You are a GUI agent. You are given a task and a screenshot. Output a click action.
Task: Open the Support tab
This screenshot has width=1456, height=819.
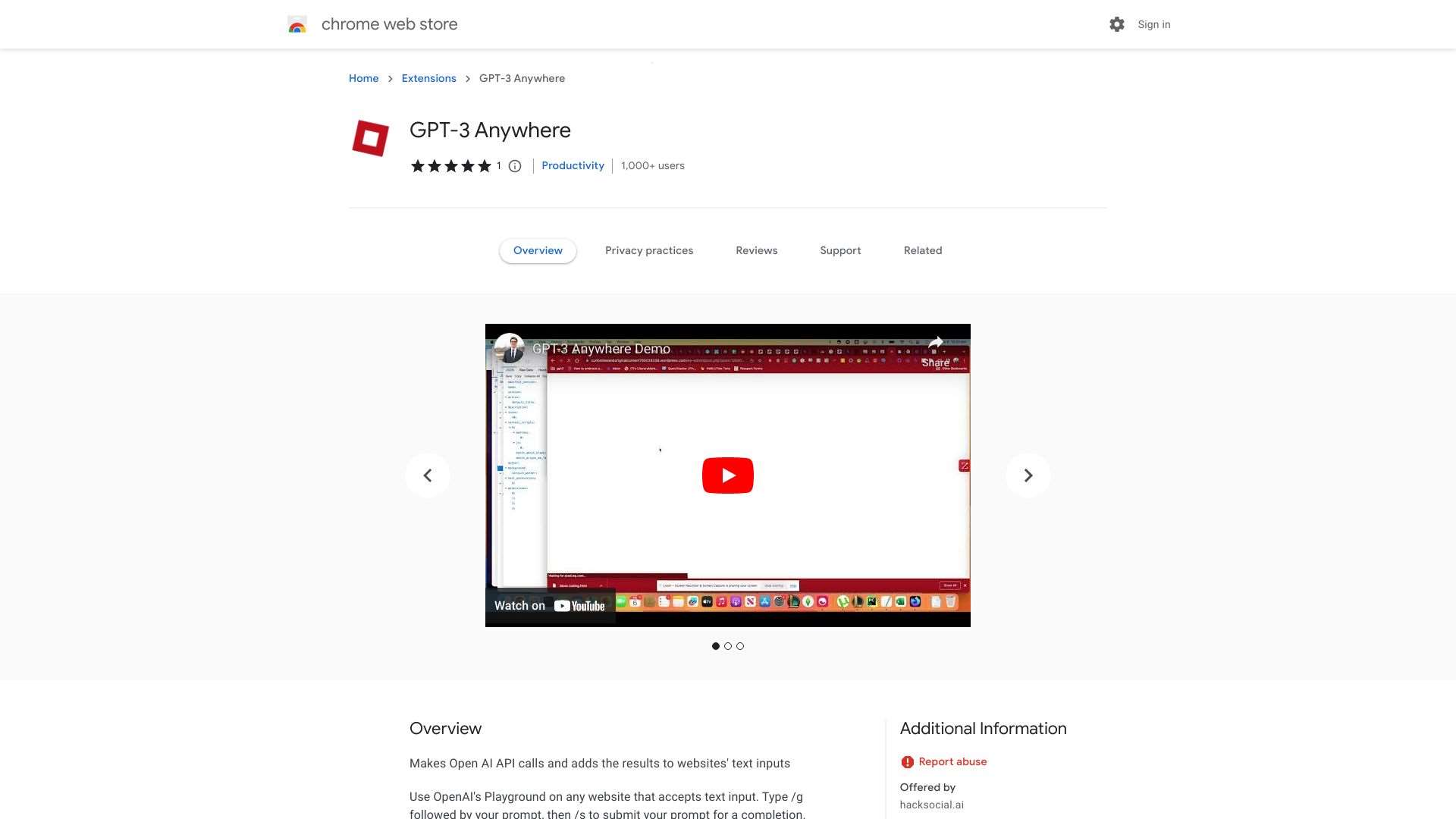[x=840, y=251]
